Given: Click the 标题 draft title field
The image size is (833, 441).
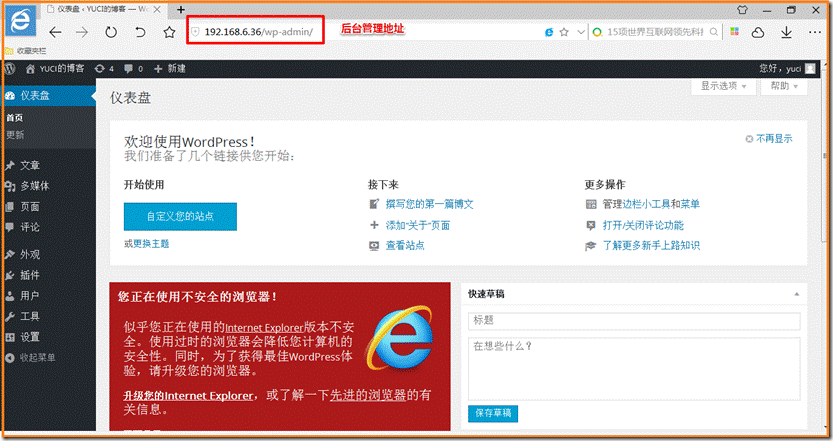Looking at the screenshot, I should [x=634, y=321].
